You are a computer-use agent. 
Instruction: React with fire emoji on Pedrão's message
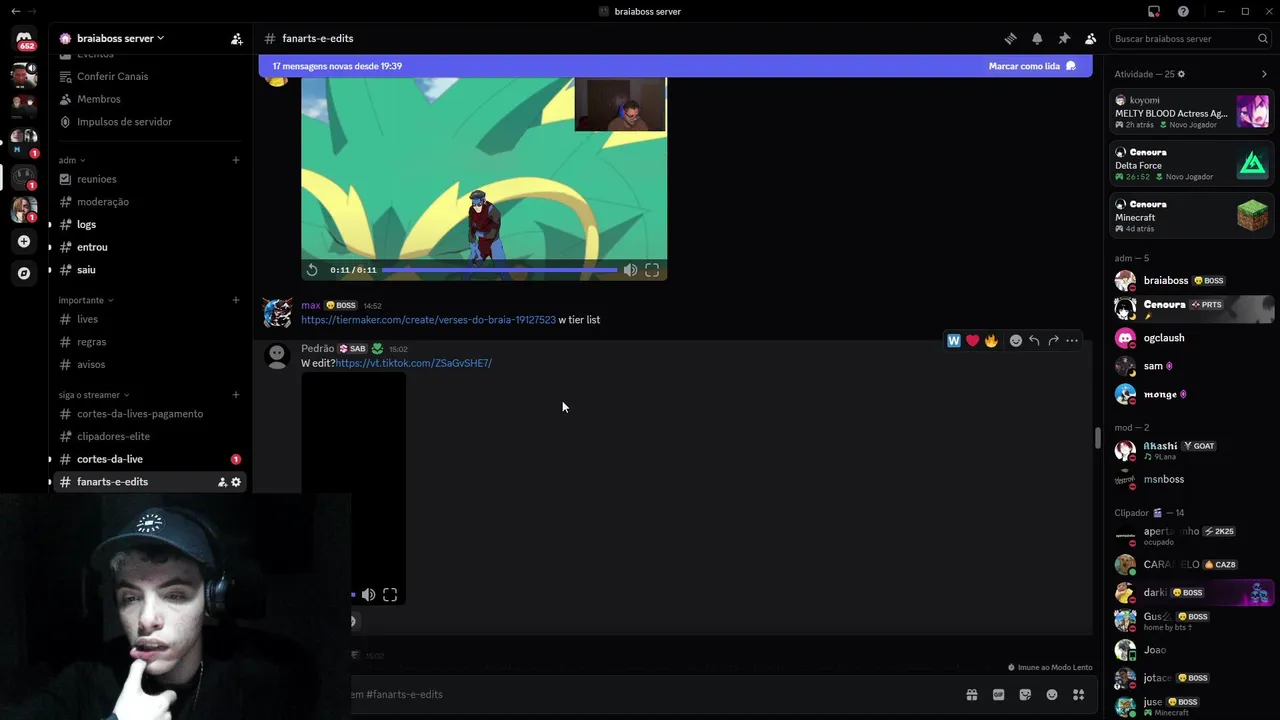[991, 341]
